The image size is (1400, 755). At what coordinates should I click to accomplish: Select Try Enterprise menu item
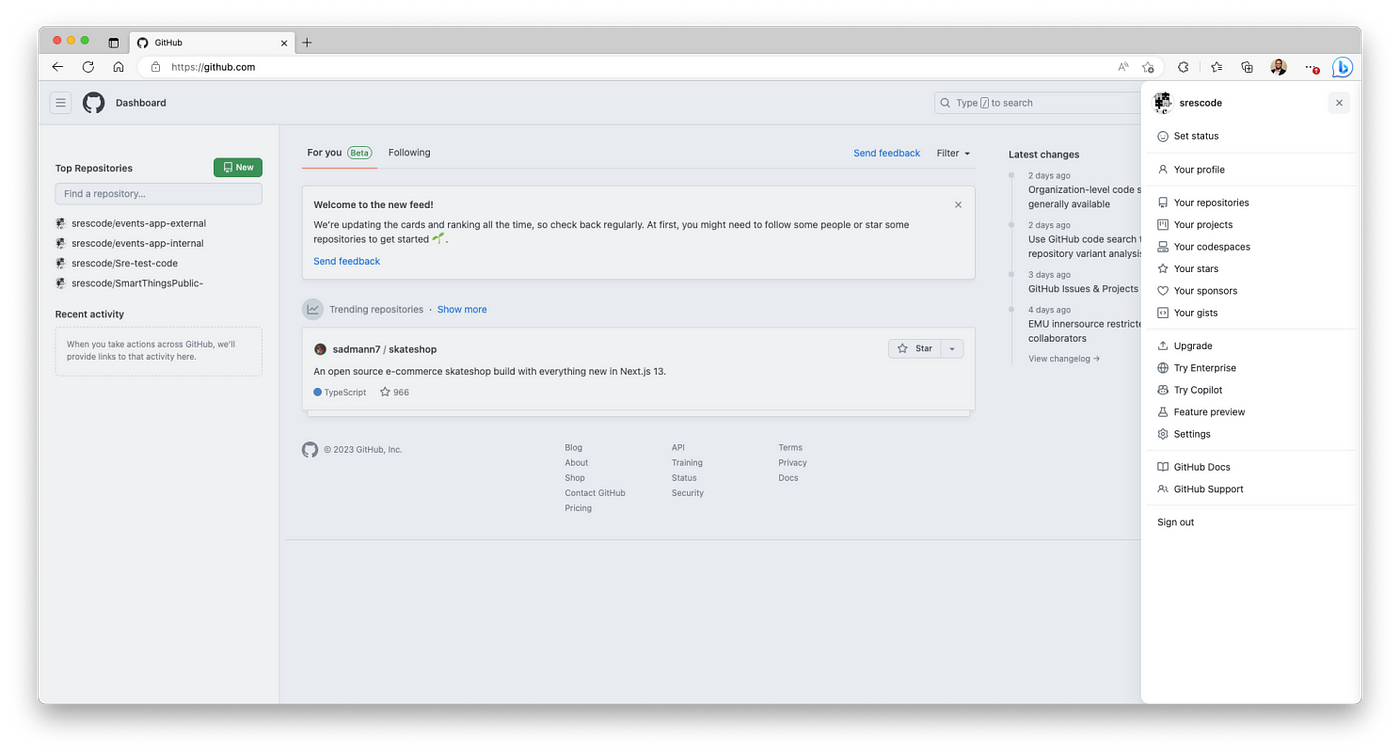coord(1248,368)
